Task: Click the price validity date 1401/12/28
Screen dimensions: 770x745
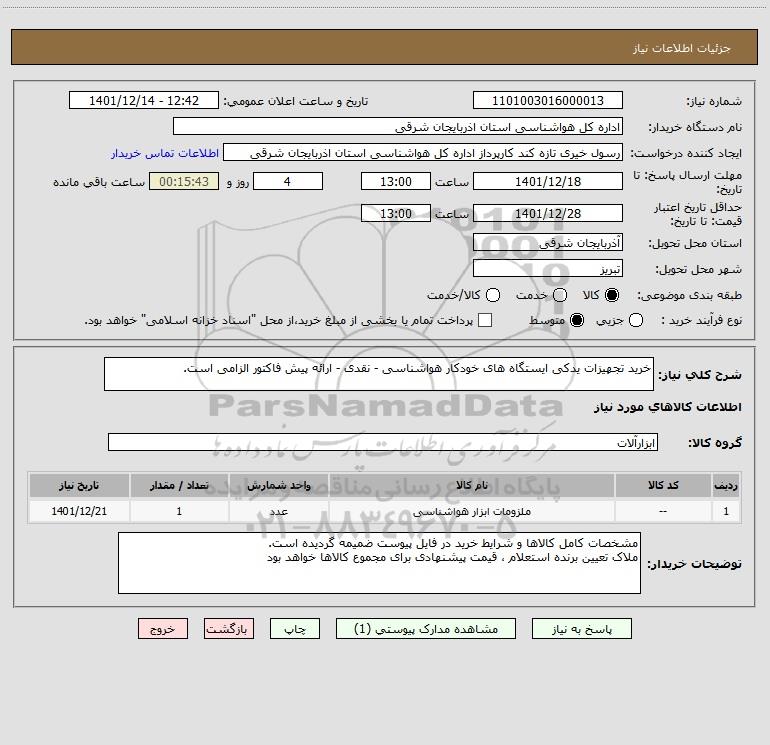Action: tap(548, 213)
